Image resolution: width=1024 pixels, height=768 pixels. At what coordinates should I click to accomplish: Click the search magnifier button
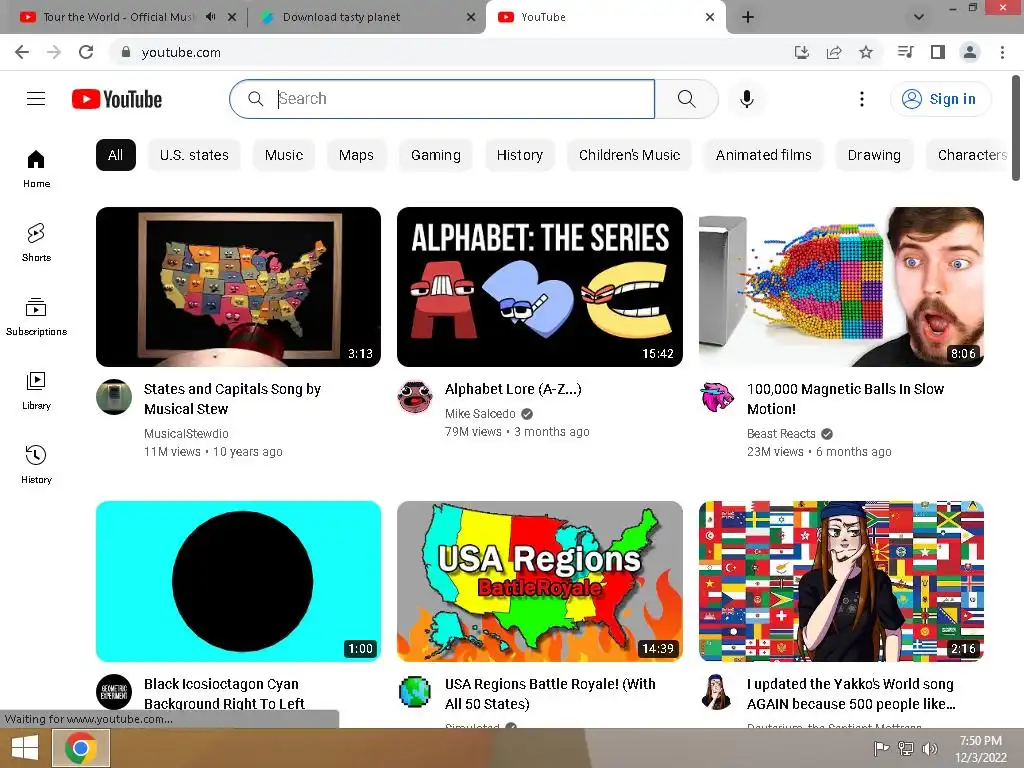[x=686, y=99]
